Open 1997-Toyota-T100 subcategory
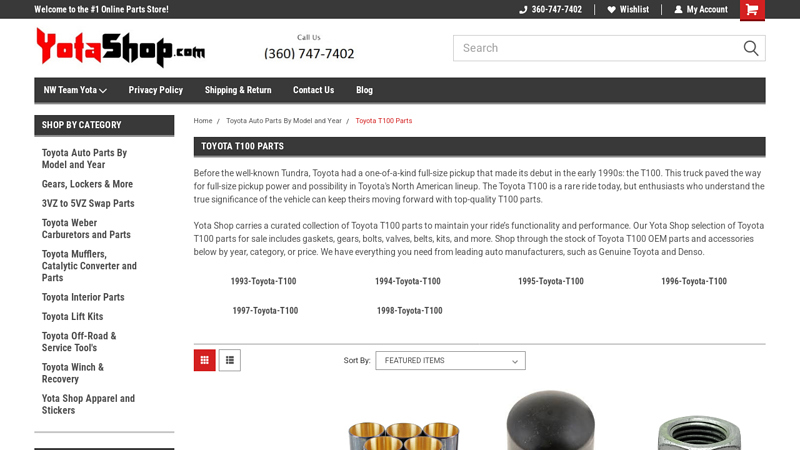Image resolution: width=800 pixels, height=450 pixels. pyautogui.click(x=265, y=311)
